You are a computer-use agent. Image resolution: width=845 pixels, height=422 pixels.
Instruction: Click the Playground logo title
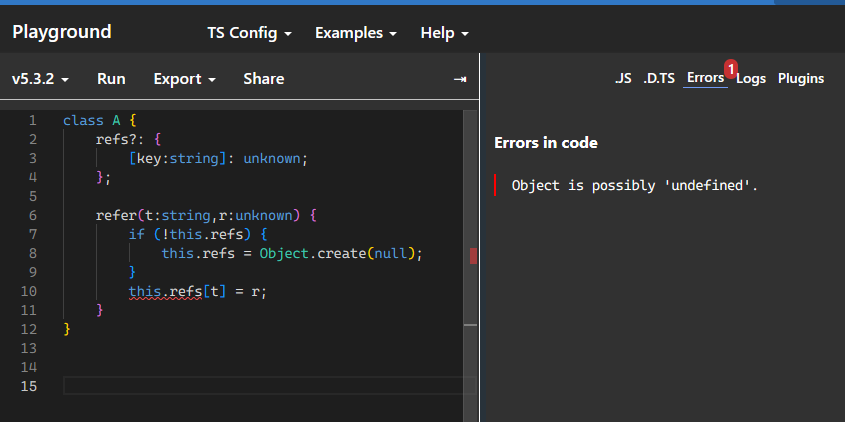62,32
